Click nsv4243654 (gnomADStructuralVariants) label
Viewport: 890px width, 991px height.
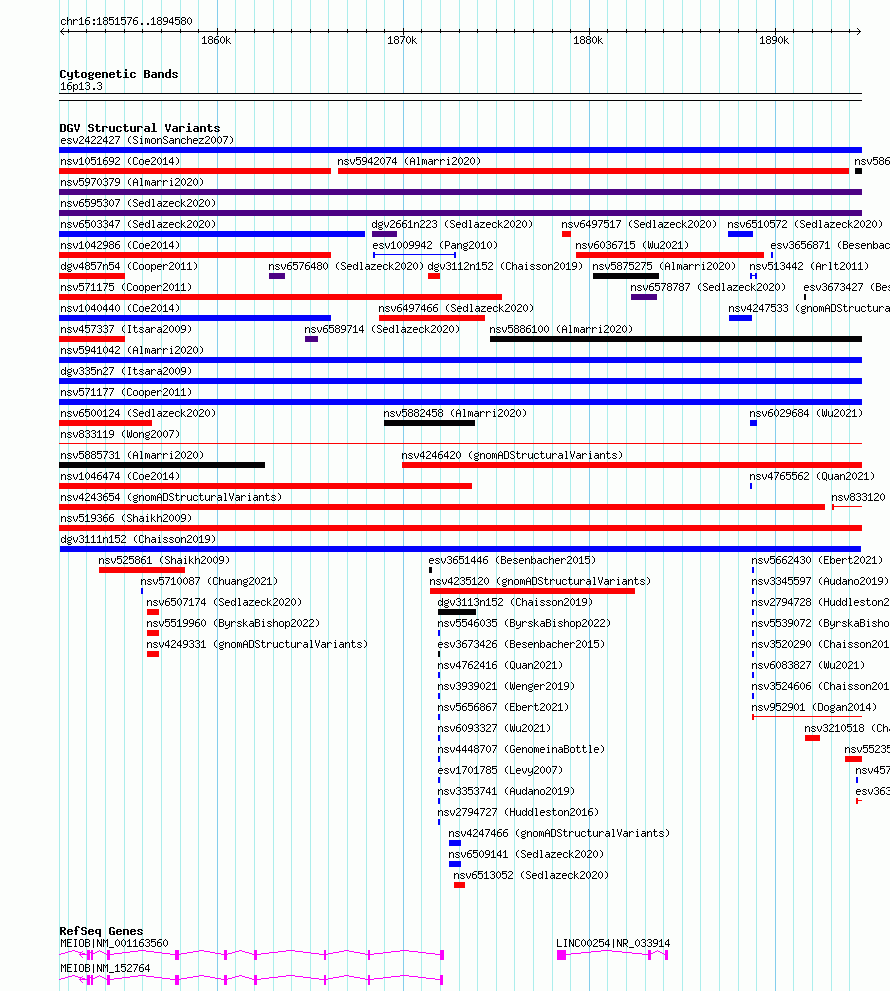click(171, 497)
